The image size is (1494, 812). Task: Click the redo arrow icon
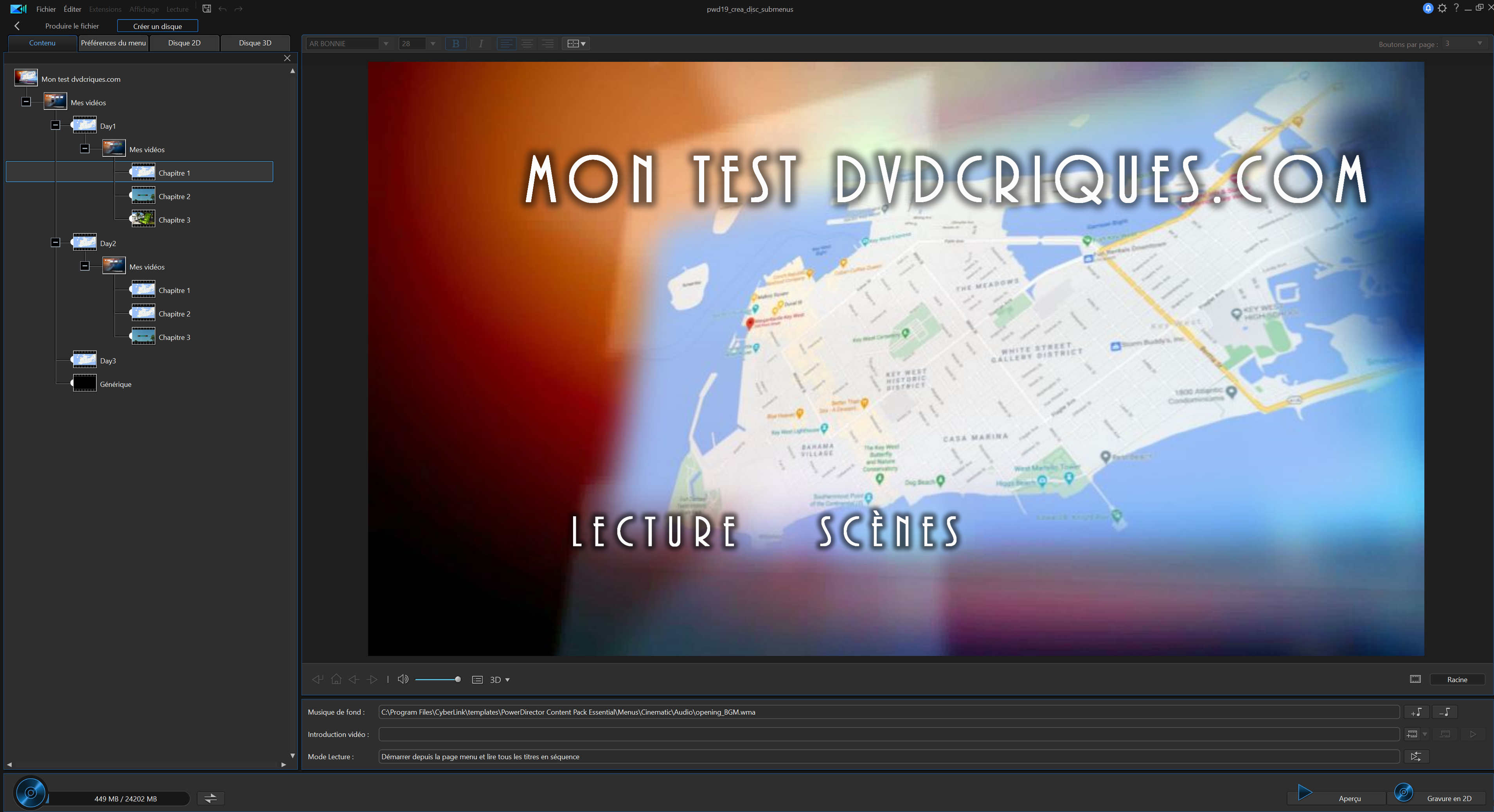click(x=238, y=9)
